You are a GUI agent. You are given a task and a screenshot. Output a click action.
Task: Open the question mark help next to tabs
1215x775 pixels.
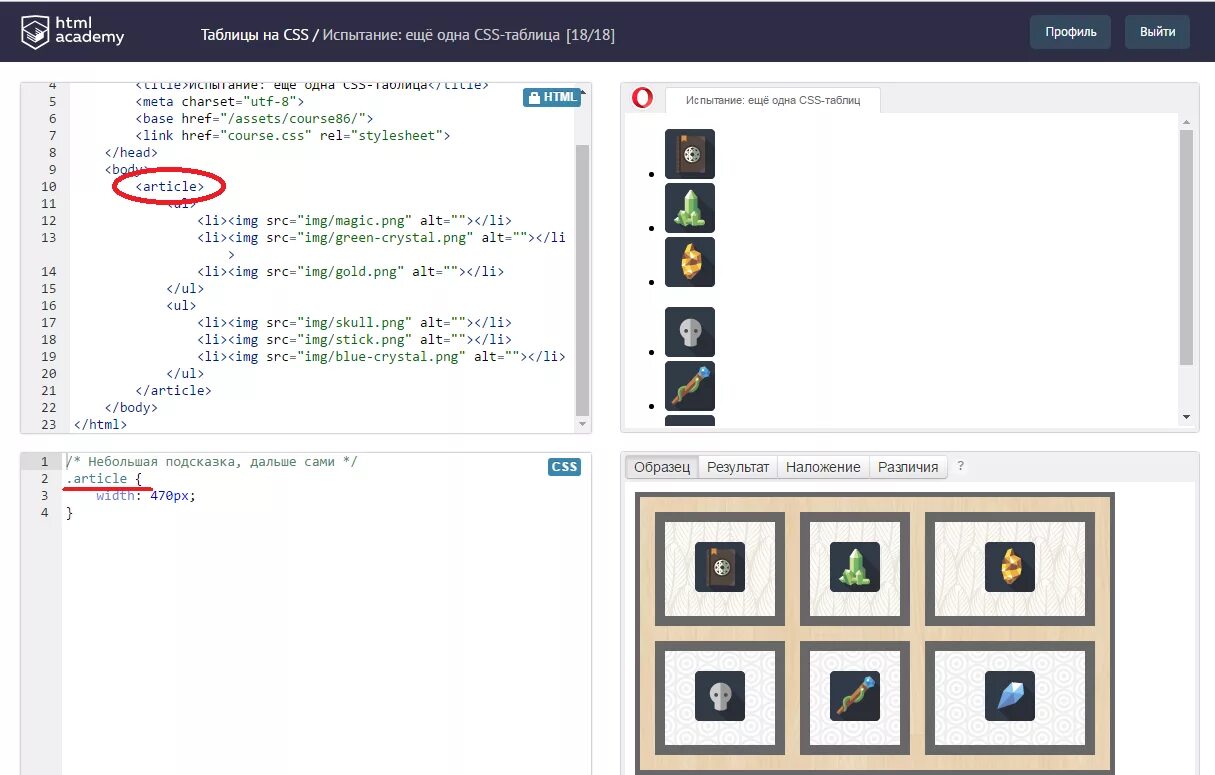pos(960,466)
